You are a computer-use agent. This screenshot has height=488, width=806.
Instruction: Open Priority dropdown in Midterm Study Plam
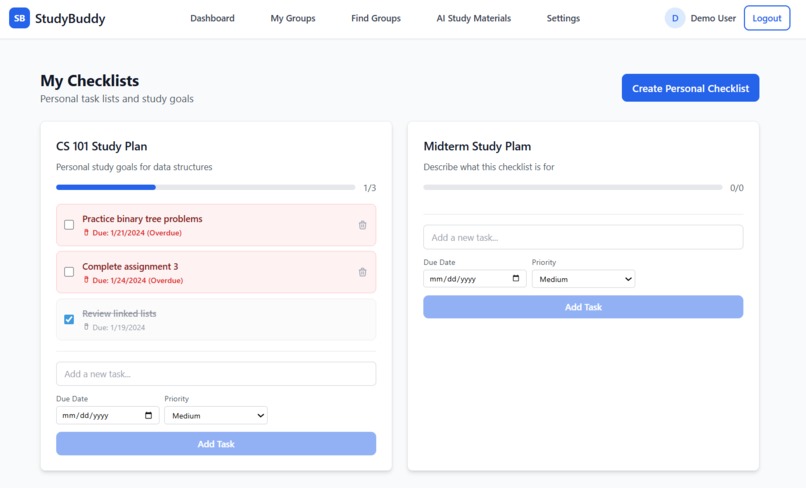click(583, 279)
